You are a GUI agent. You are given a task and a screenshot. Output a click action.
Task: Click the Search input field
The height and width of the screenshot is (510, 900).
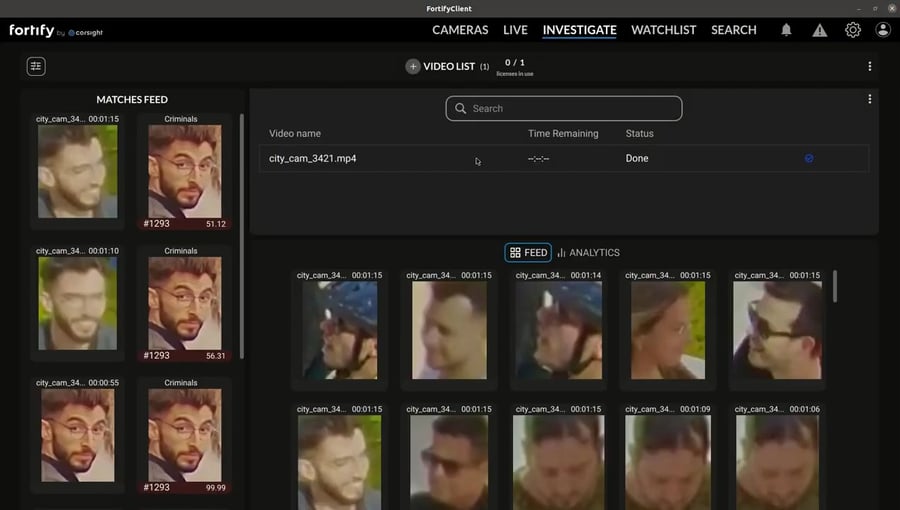coord(575,108)
